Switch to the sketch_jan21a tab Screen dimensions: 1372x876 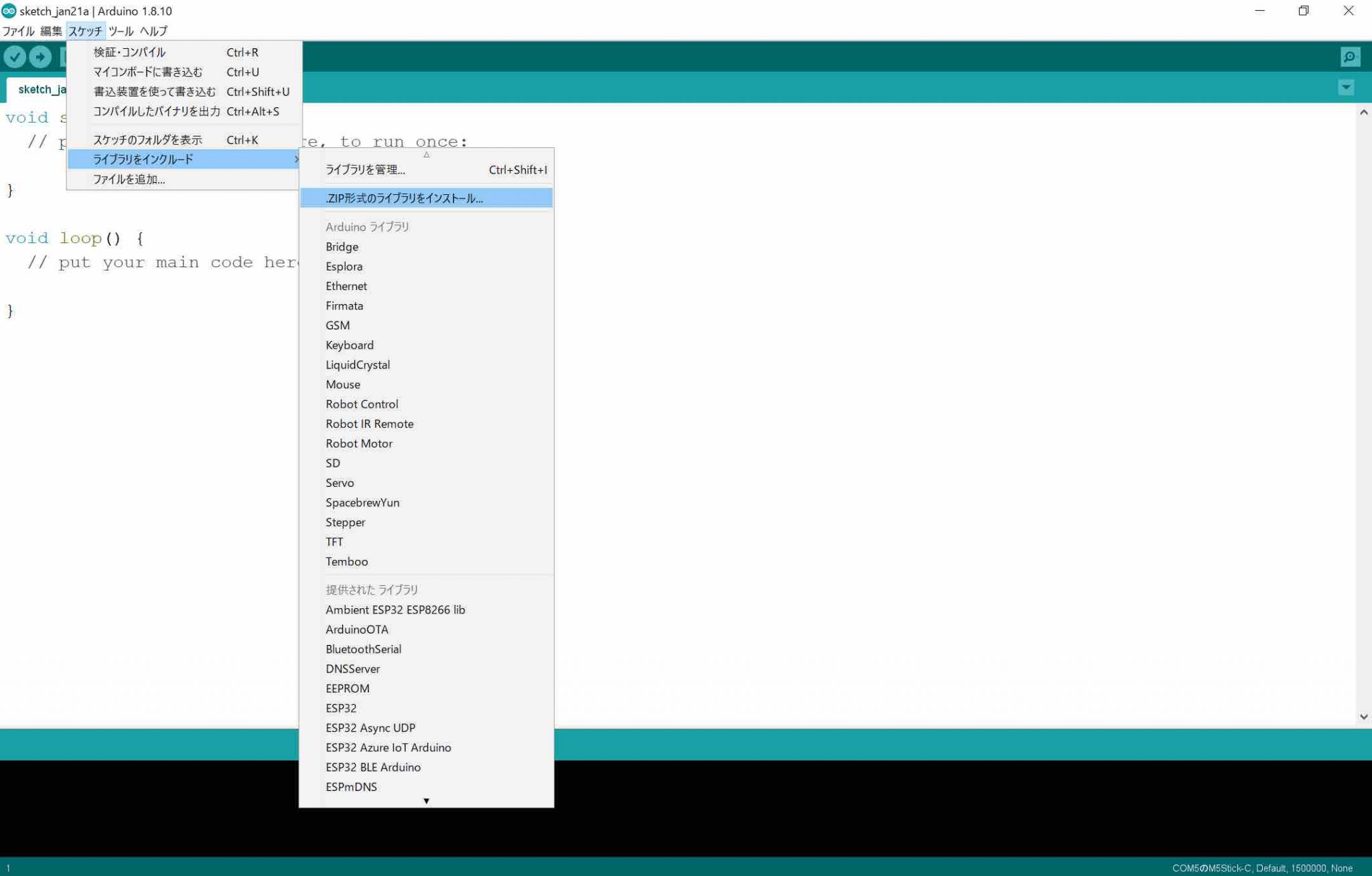coord(40,90)
